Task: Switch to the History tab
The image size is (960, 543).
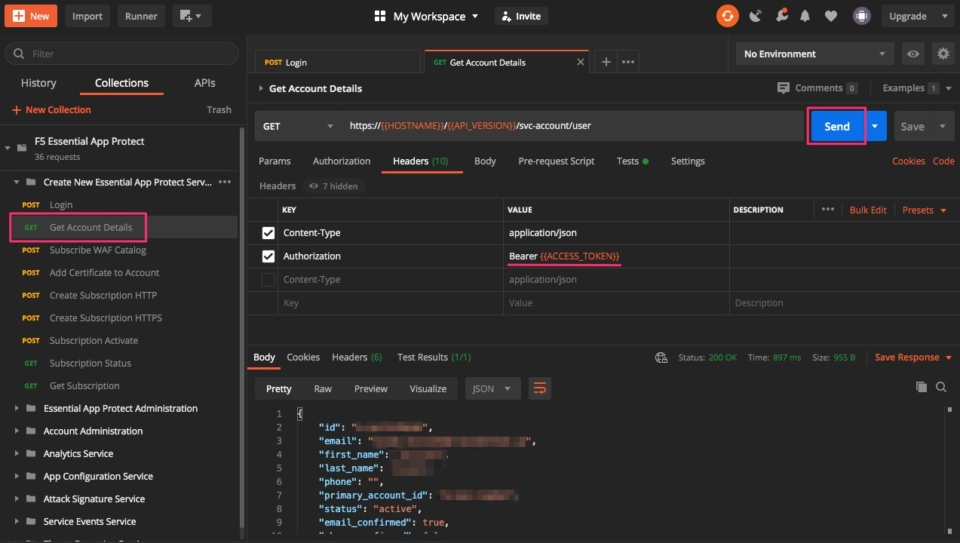Action: coord(39,83)
